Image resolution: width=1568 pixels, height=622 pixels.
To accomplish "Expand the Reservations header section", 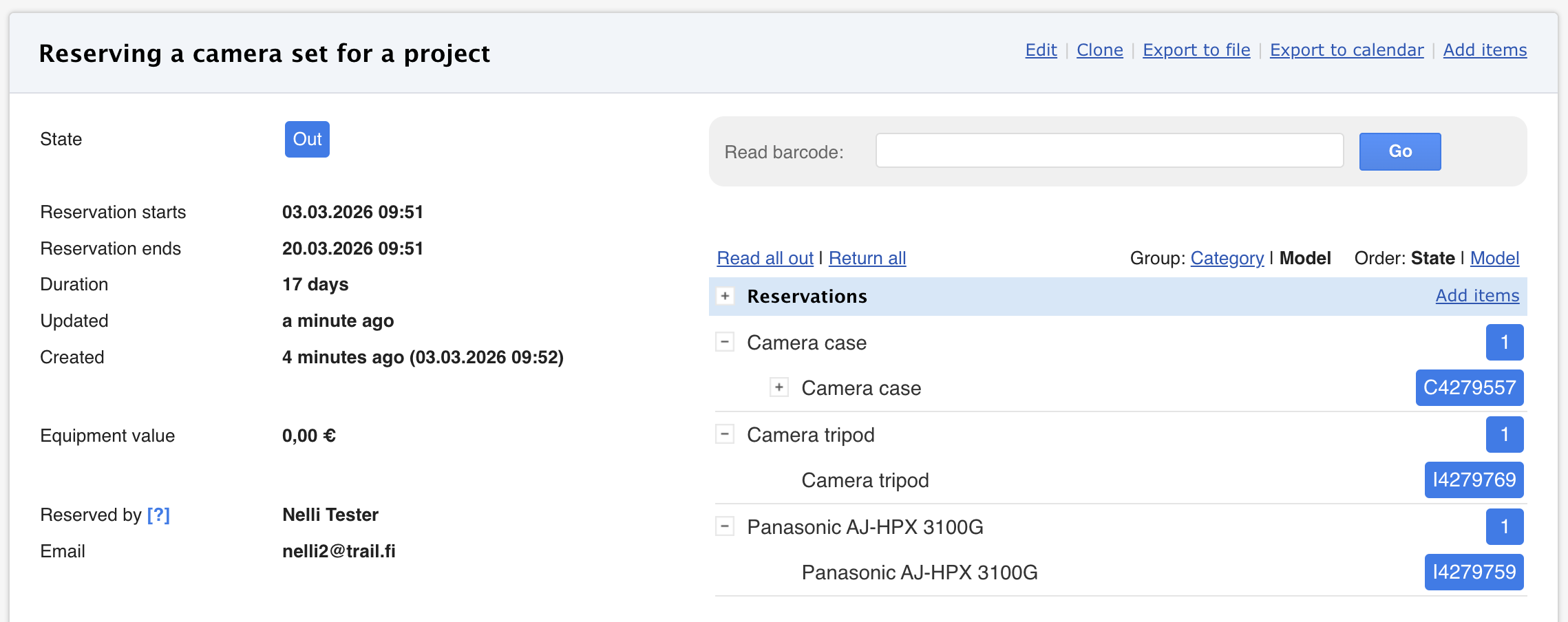I will point(725,296).
